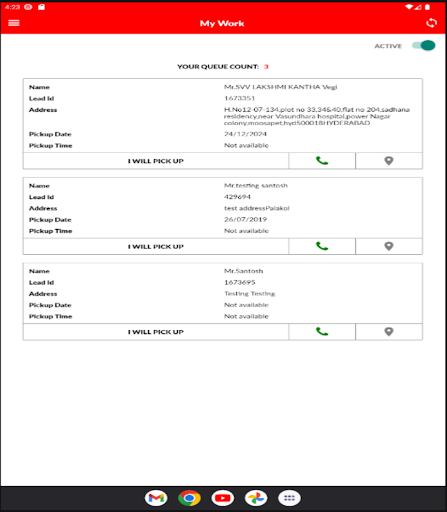Open map location for lead 429694

[x=389, y=246]
